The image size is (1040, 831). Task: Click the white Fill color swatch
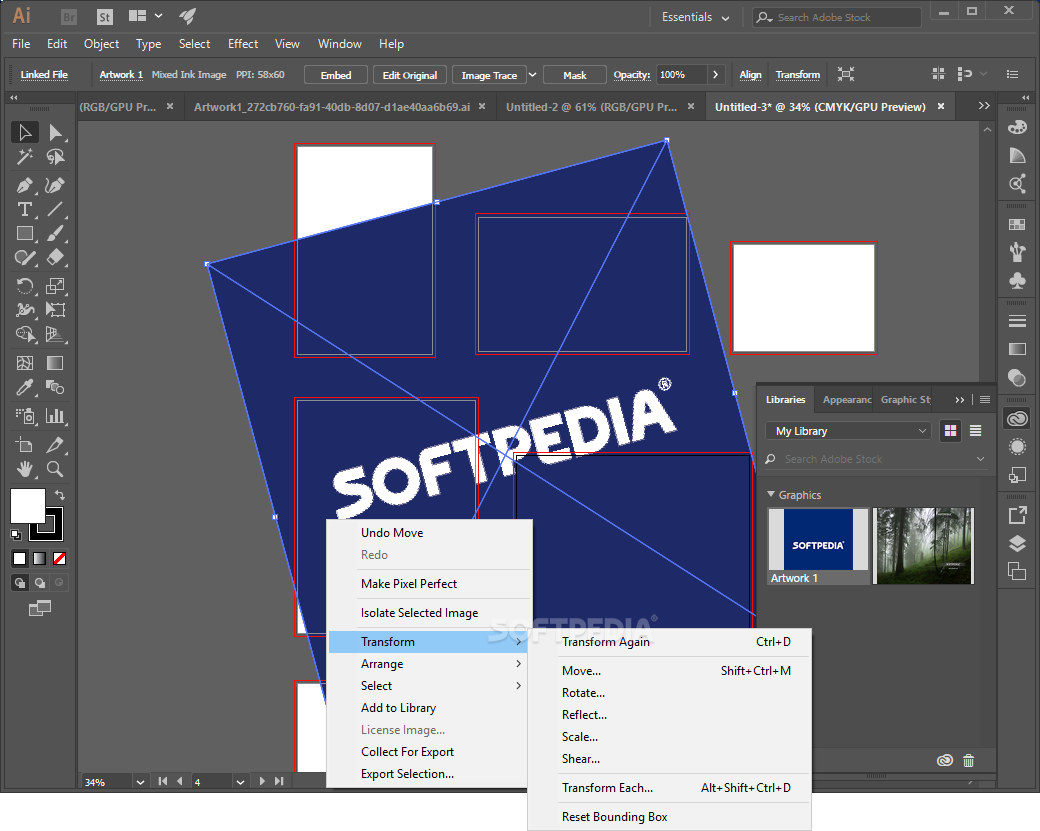[x=27, y=506]
